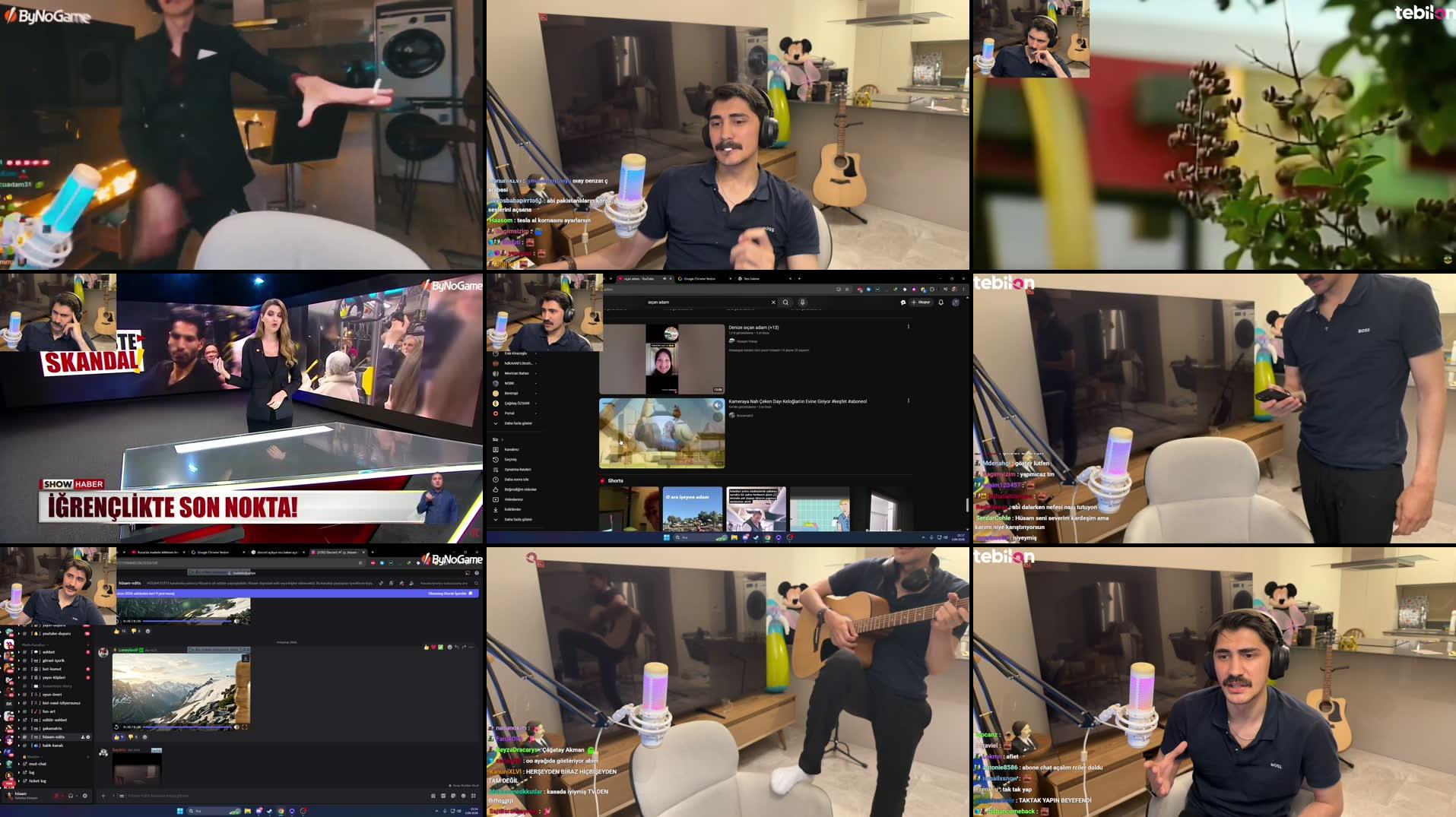Toggle sound on Kameraya Nah Çeken preview thumbnail
The height and width of the screenshot is (817, 1456).
click(718, 405)
